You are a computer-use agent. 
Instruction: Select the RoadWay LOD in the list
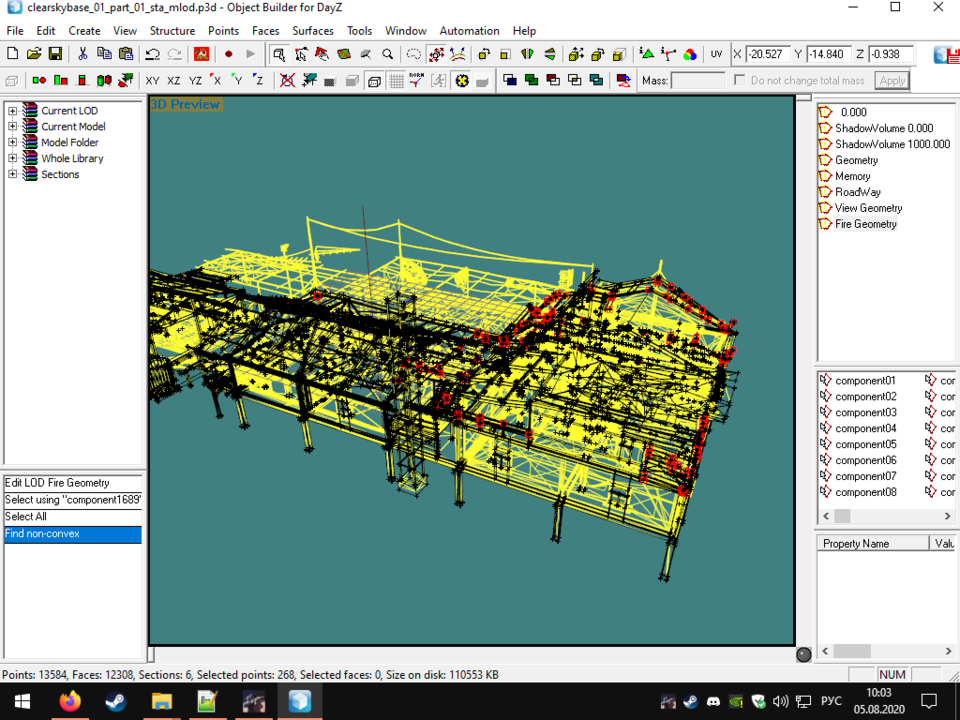[x=858, y=192]
